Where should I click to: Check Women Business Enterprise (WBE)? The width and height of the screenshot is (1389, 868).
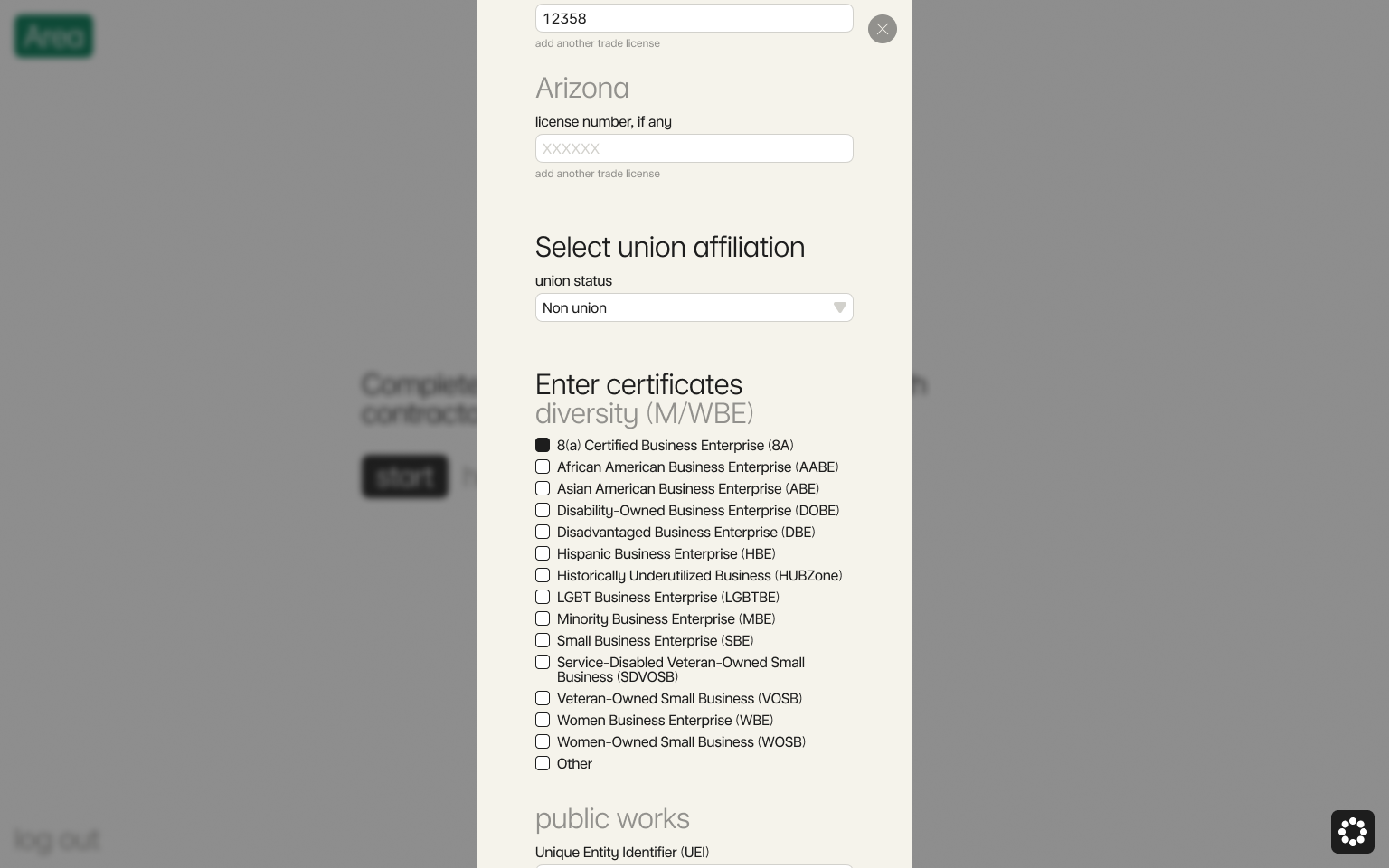(543, 720)
